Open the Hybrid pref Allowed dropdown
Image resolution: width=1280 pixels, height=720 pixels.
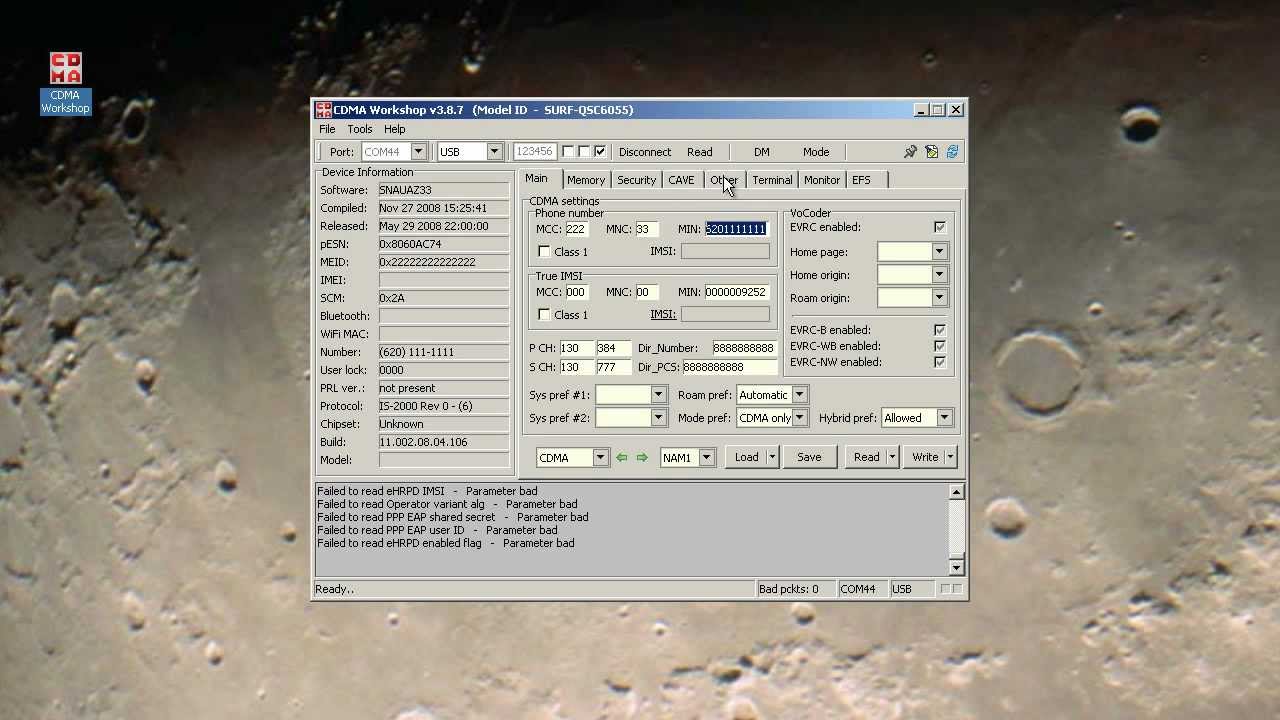point(944,418)
